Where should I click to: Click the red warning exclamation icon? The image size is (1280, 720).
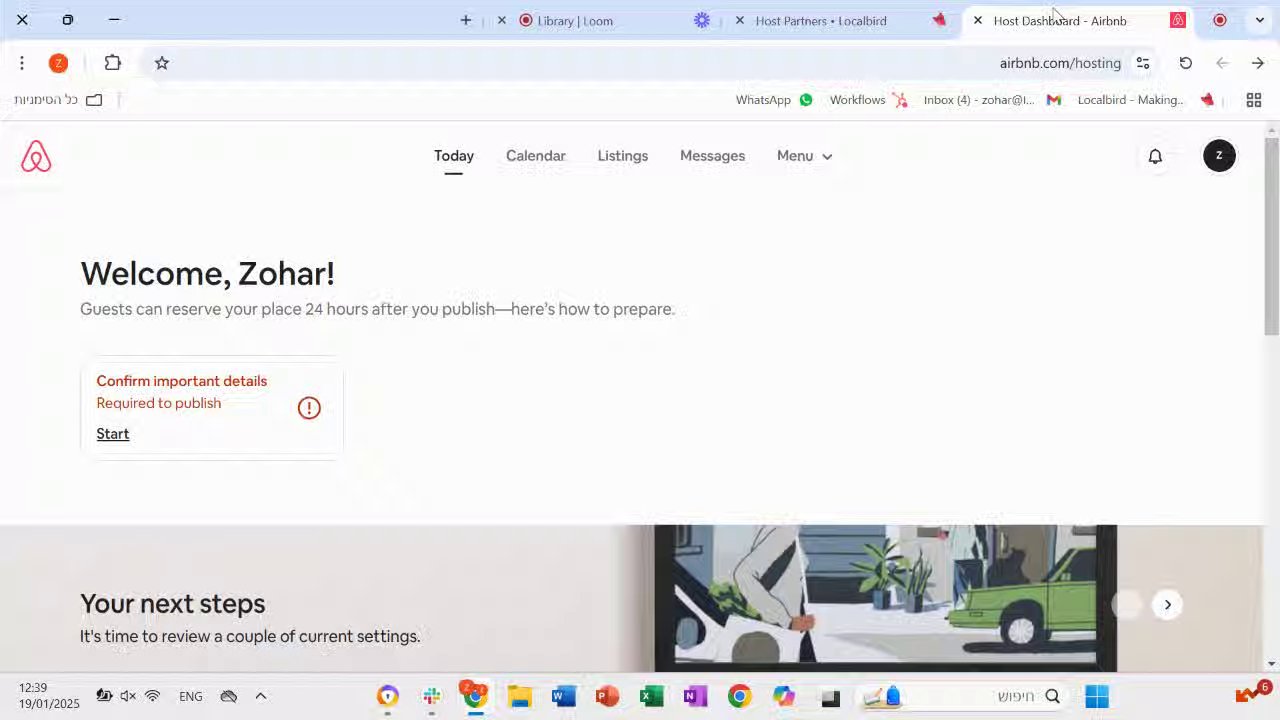click(309, 408)
